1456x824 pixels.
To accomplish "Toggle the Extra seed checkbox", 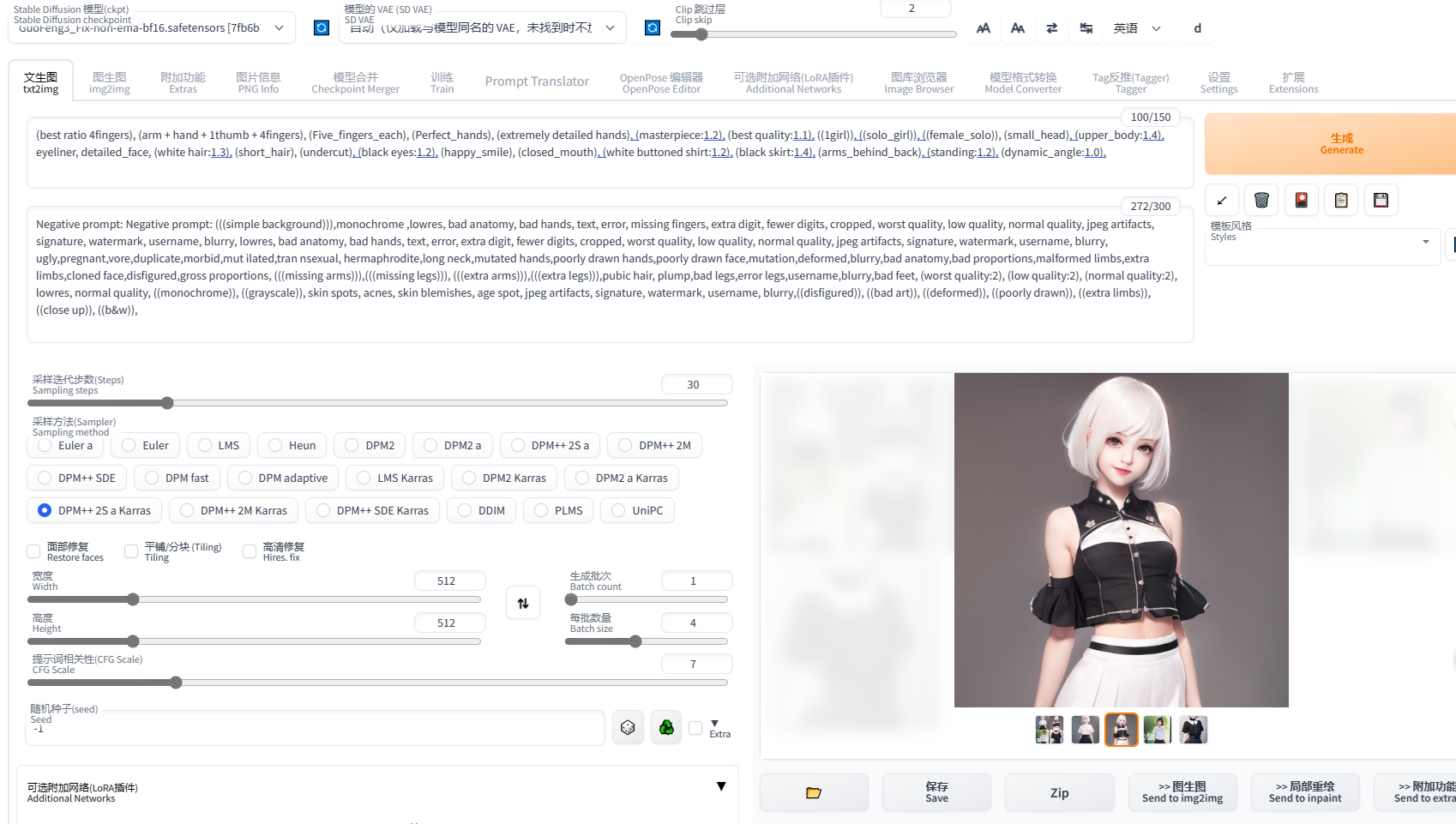I will (x=695, y=728).
